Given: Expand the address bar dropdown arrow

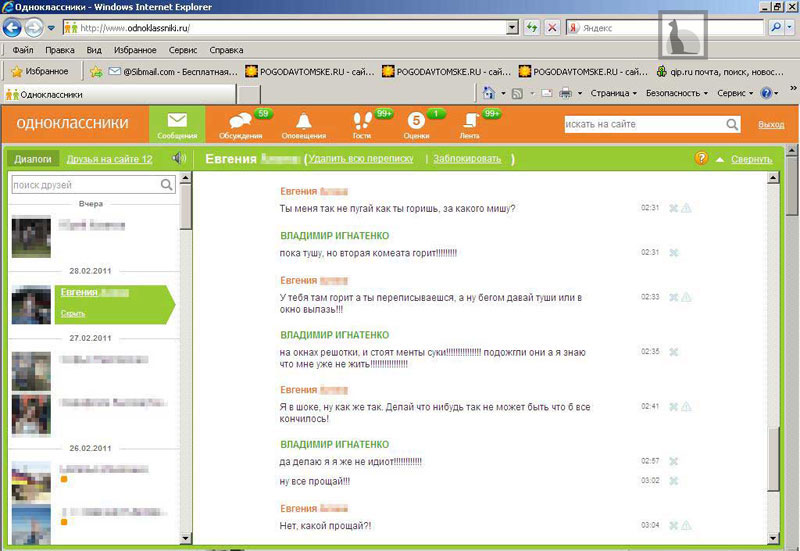Looking at the screenshot, I should (513, 28).
